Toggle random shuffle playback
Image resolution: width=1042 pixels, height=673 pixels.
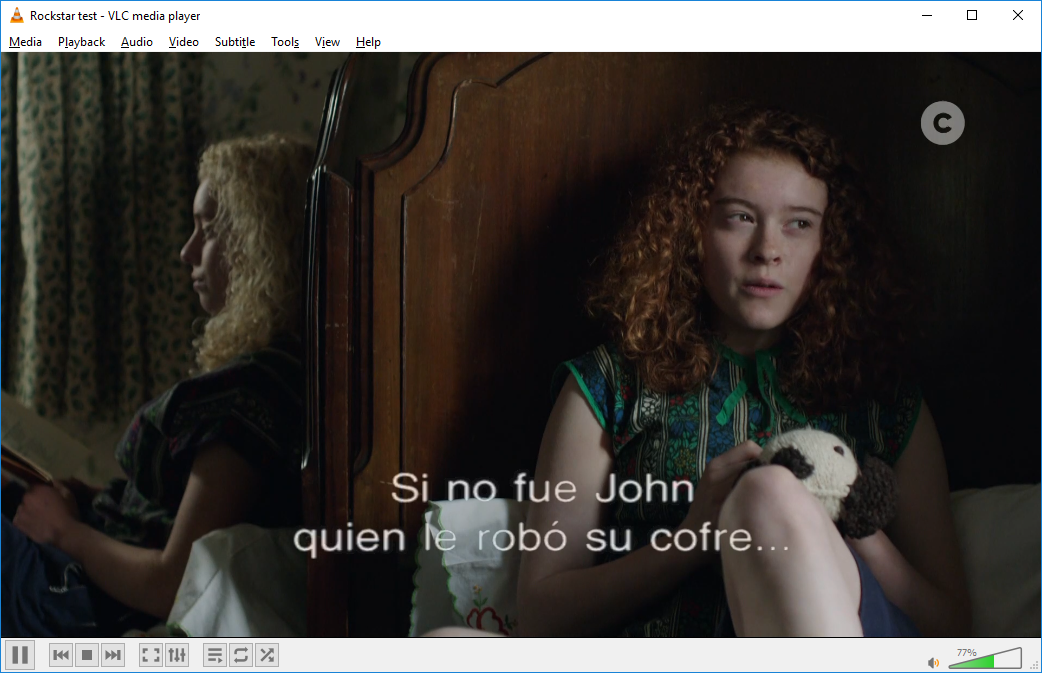[267, 655]
